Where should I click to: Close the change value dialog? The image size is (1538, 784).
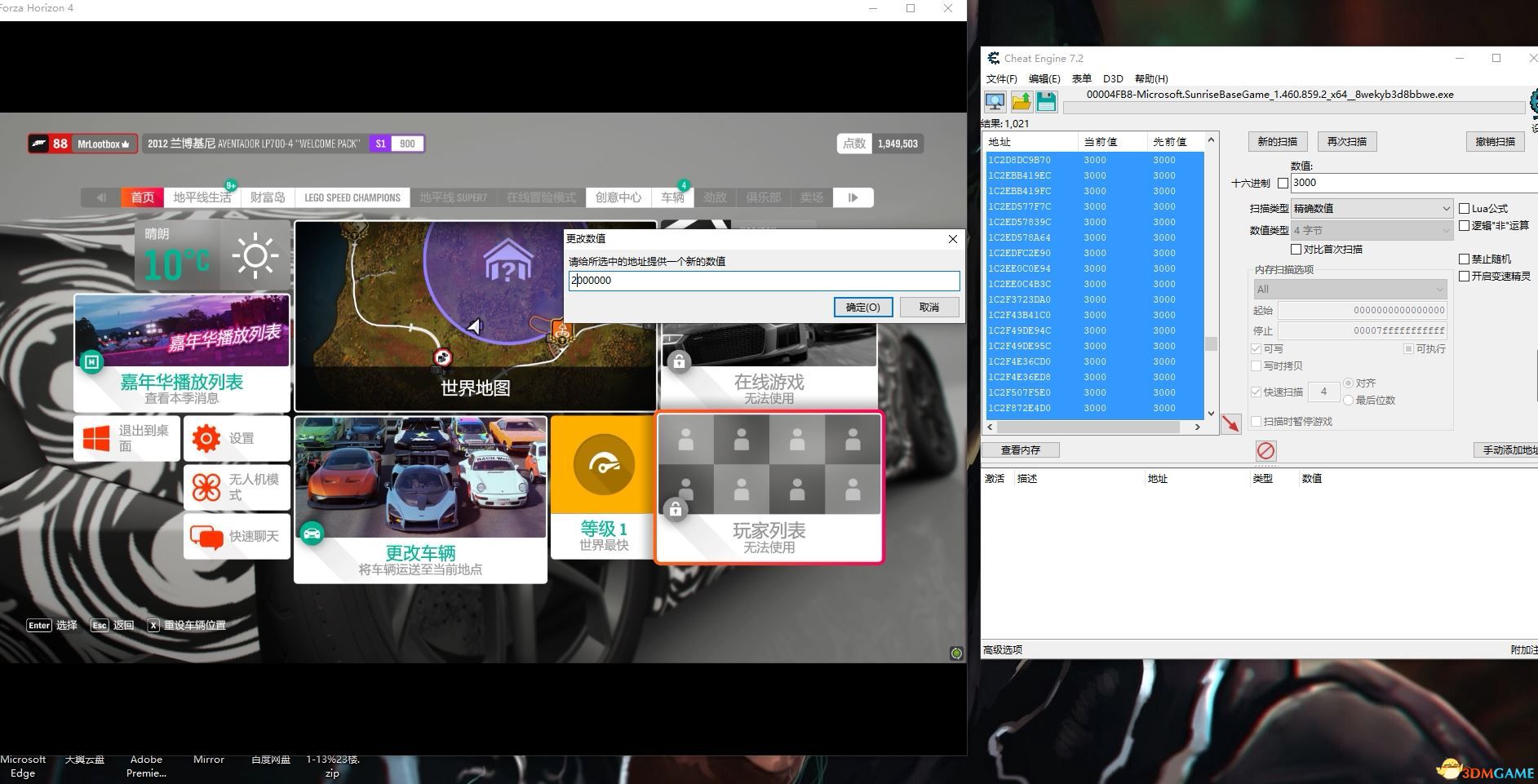pyautogui.click(x=952, y=238)
